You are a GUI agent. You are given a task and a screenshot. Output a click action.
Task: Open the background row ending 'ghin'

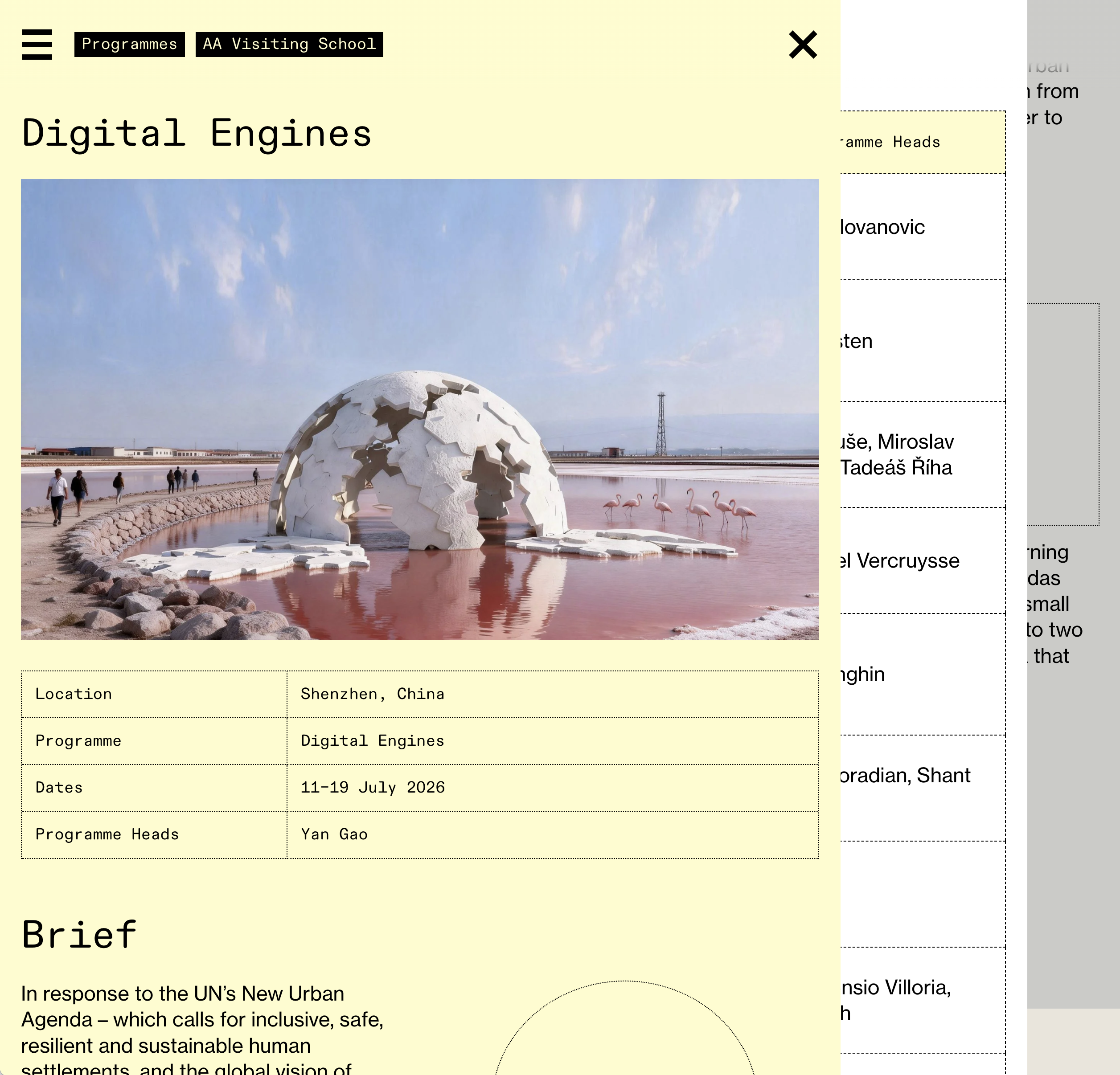coord(923,674)
